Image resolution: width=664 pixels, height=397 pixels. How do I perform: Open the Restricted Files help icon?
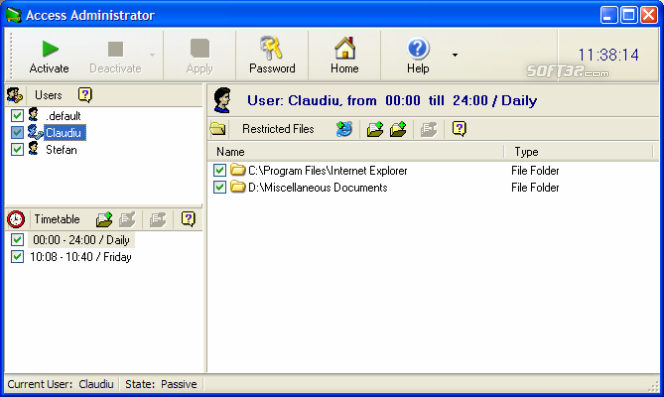tap(459, 128)
